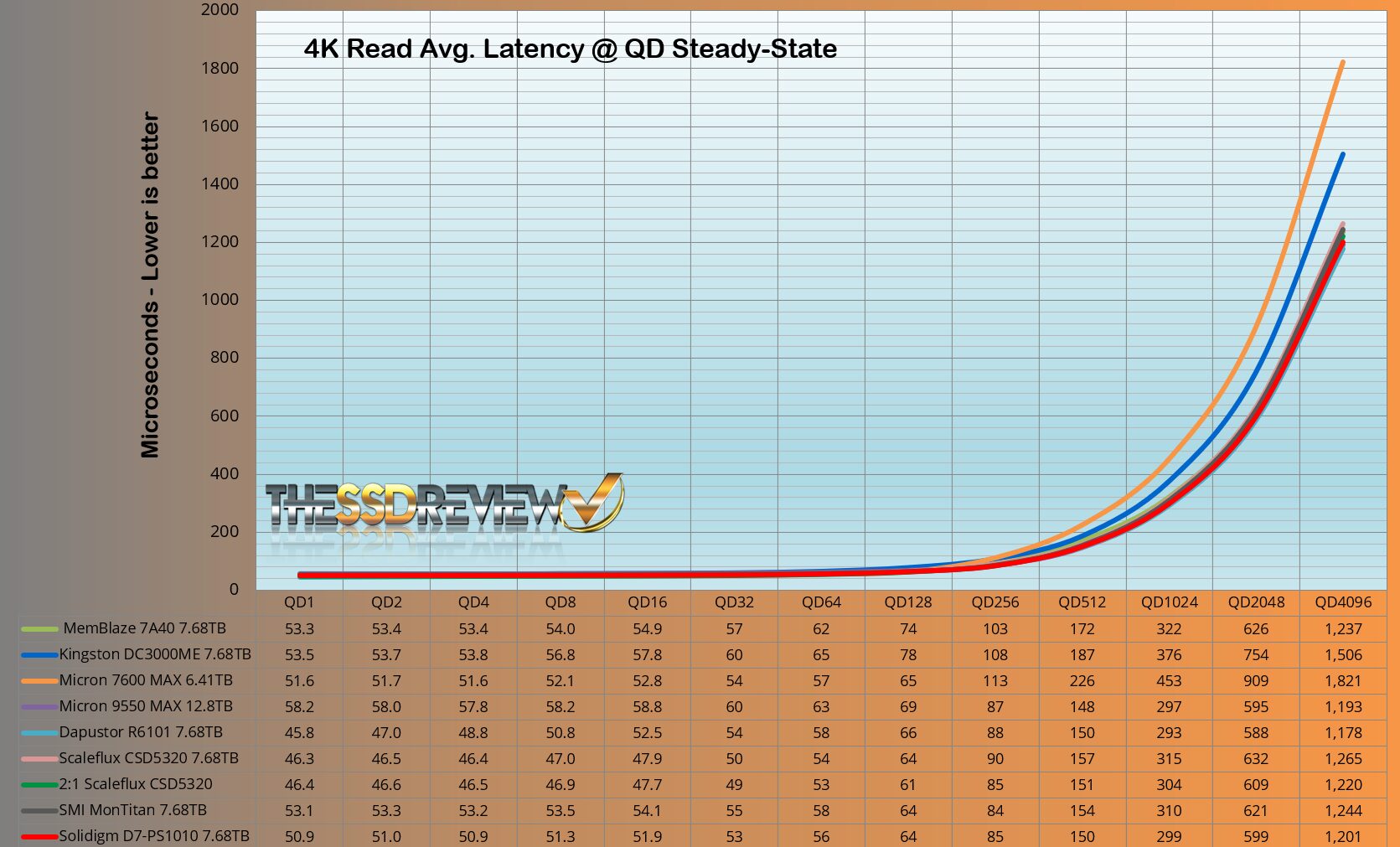
Task: Click the Kingston QD1024 value 376
Action: click(x=1170, y=655)
